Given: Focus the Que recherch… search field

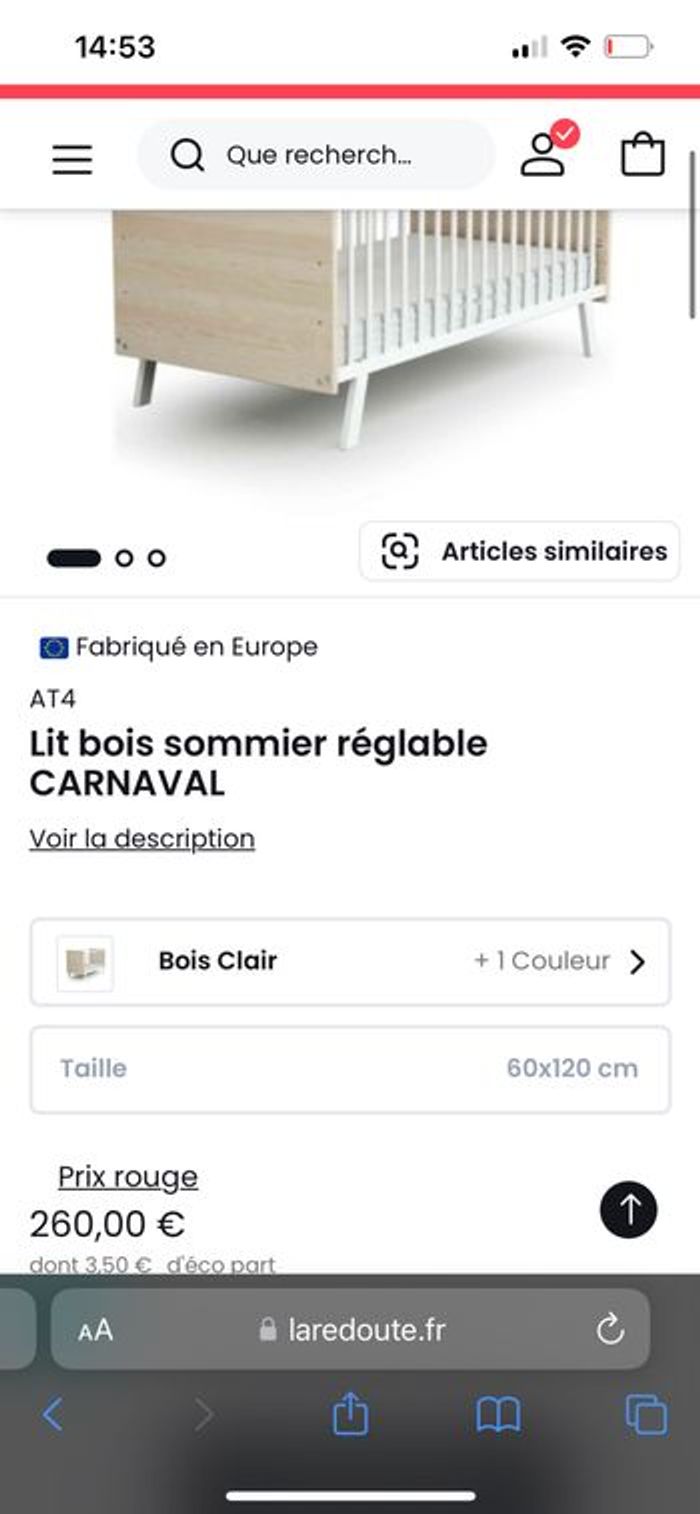Looking at the screenshot, I should click(318, 155).
